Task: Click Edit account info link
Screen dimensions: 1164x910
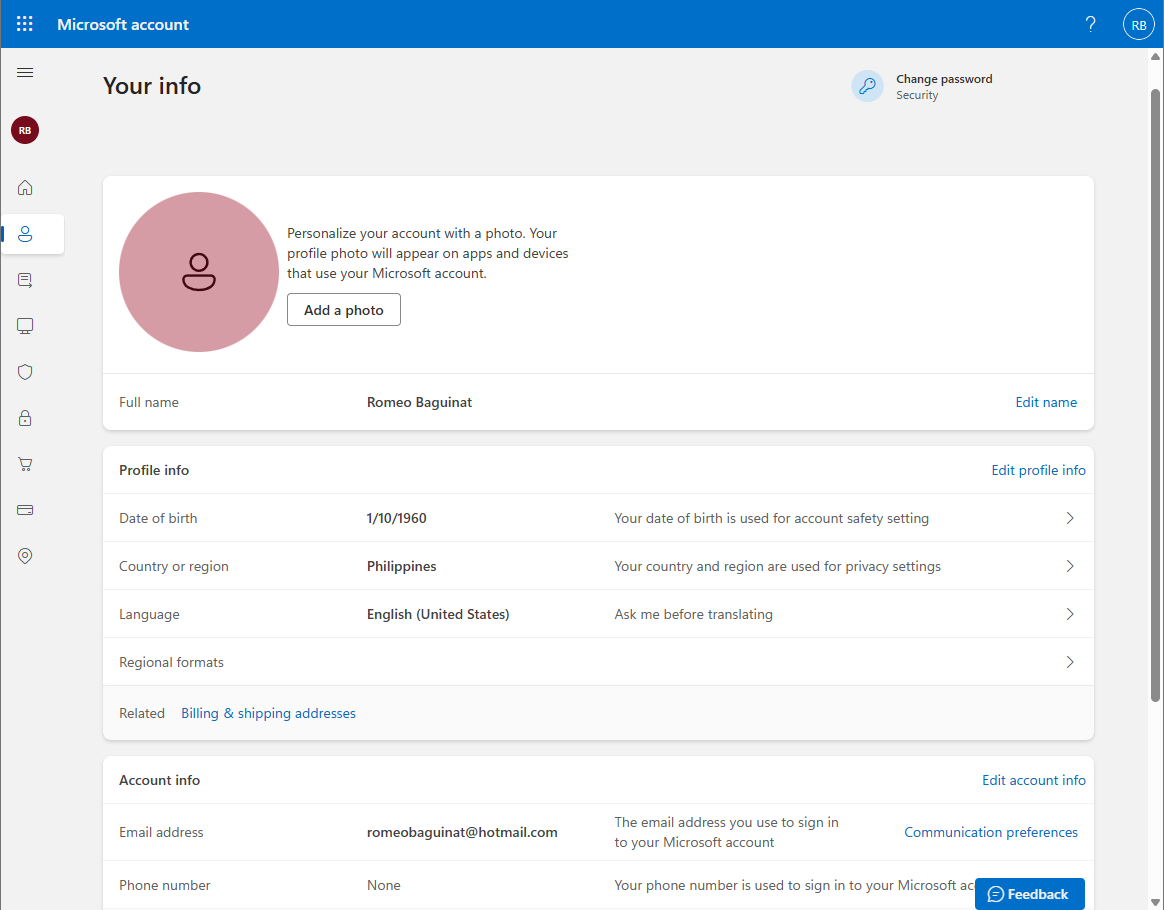Action: (1033, 780)
